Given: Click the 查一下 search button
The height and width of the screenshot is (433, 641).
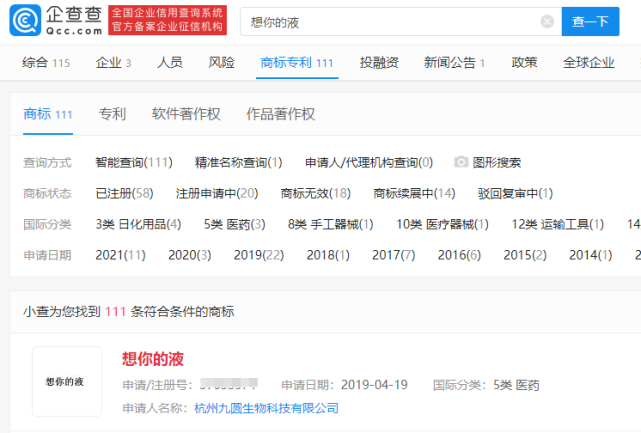Looking at the screenshot, I should [x=590, y=21].
